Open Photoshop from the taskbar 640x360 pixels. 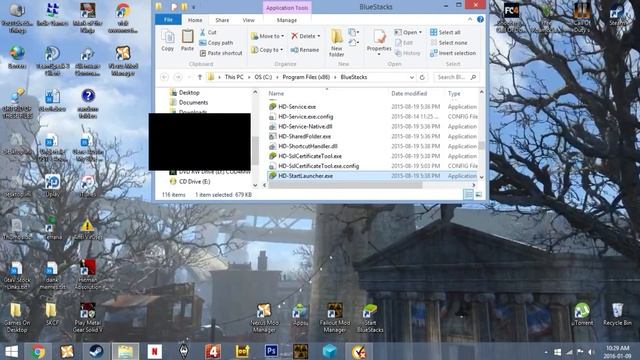(271, 351)
